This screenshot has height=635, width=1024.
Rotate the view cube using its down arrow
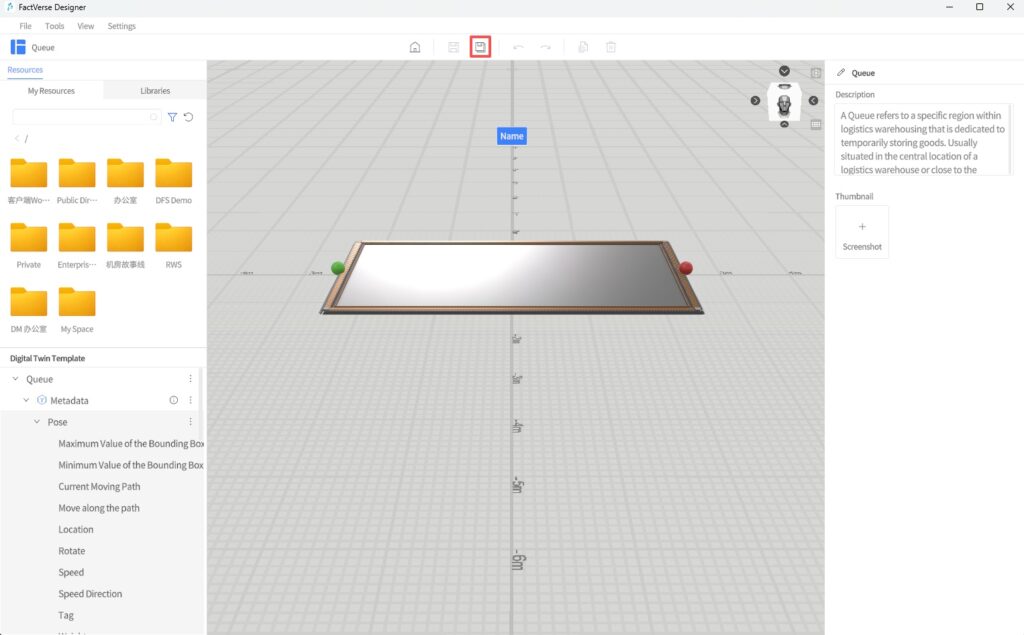[784, 71]
